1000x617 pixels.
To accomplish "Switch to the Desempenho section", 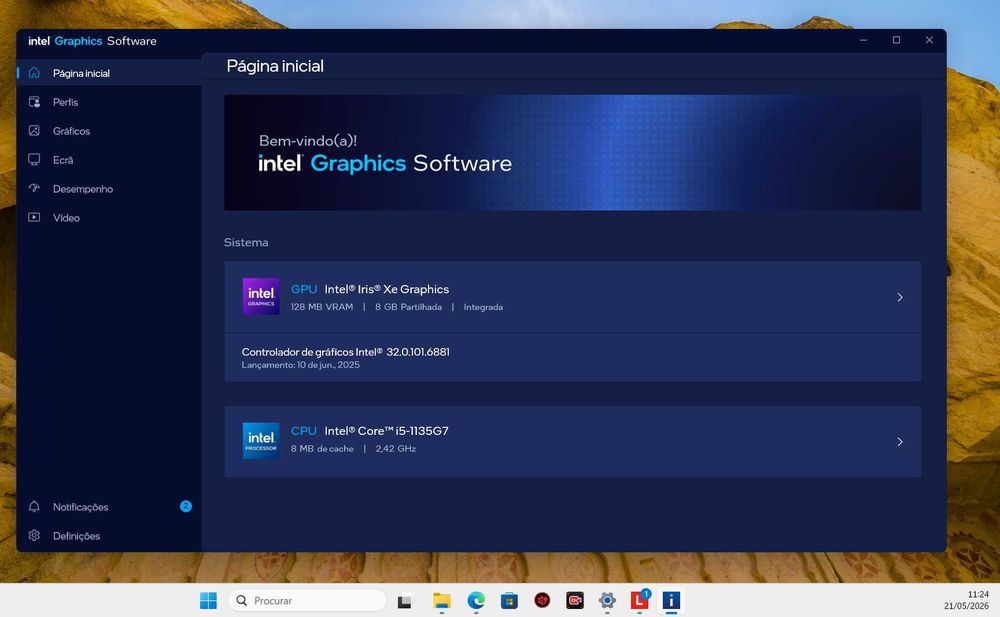I will [109, 189].
